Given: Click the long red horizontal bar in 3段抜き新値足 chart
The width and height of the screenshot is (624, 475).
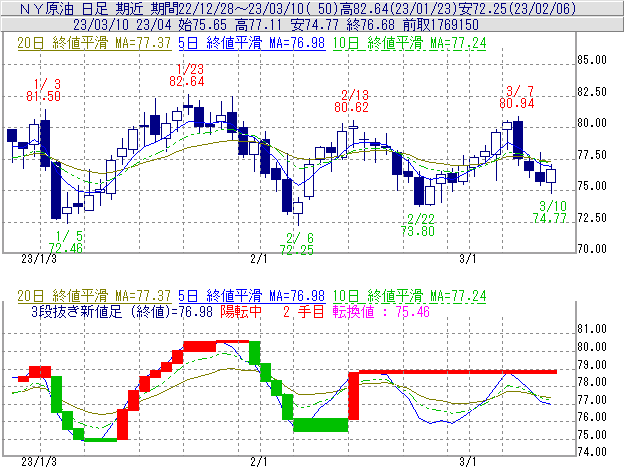Looking at the screenshot, I should [x=458, y=372].
